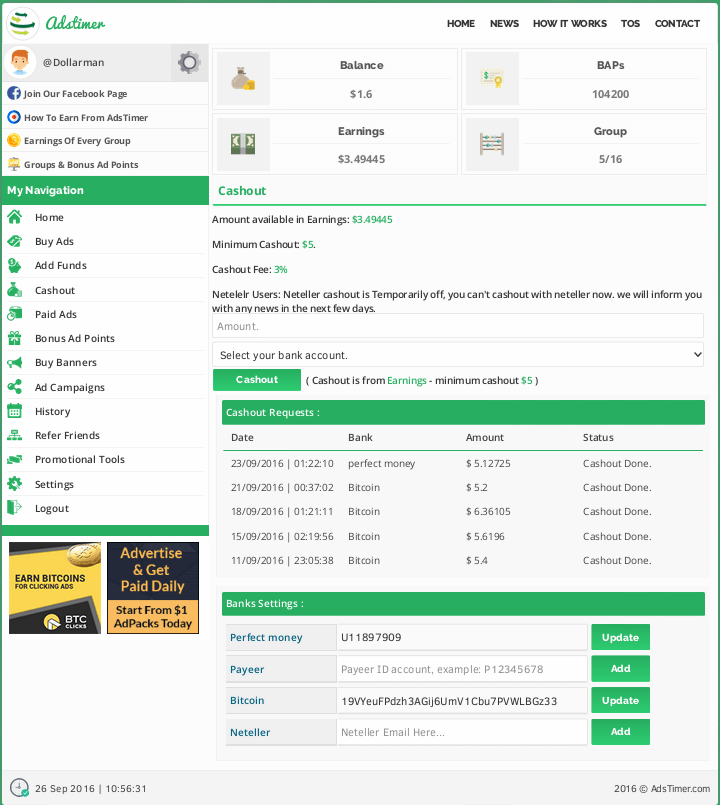
Task: Open the BTC Clicks banner ad
Action: point(55,588)
